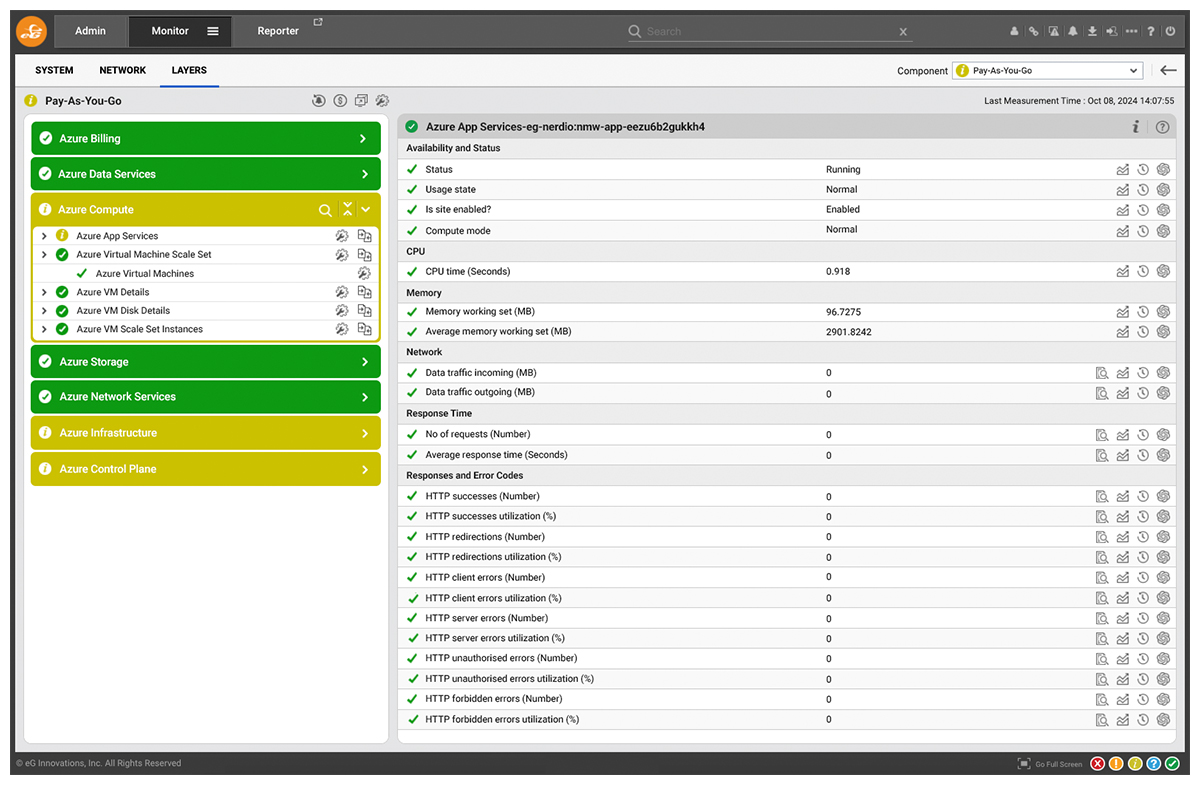The width and height of the screenshot is (1200, 785).
Task: Click the person-with-arrow icon in top bar
Action: pyautogui.click(x=1112, y=31)
